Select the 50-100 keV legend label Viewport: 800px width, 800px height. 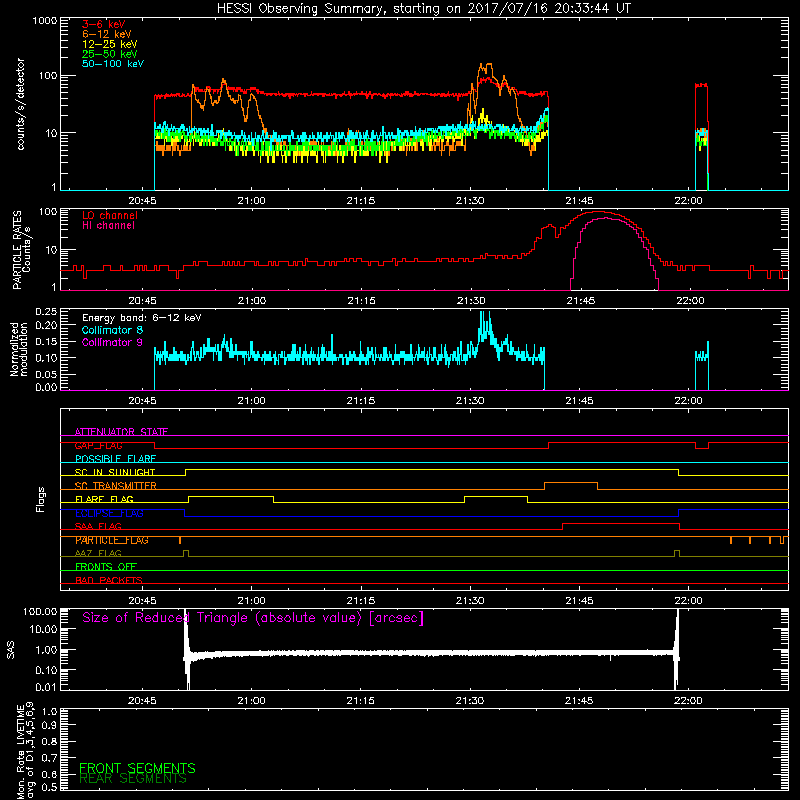[113, 64]
